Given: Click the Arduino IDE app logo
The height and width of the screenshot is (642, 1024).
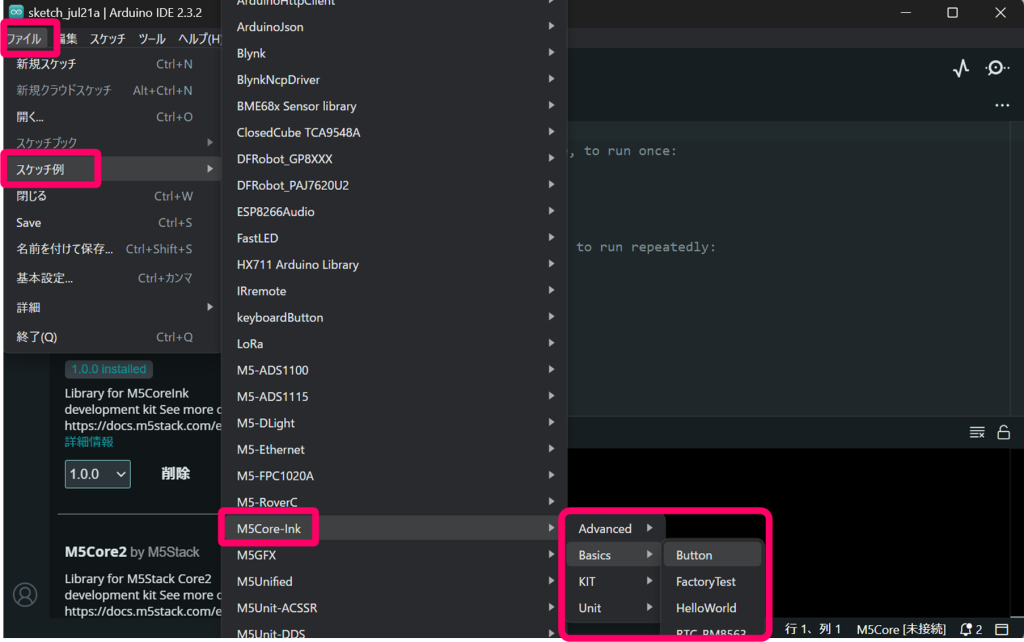Looking at the screenshot, I should coord(16,12).
